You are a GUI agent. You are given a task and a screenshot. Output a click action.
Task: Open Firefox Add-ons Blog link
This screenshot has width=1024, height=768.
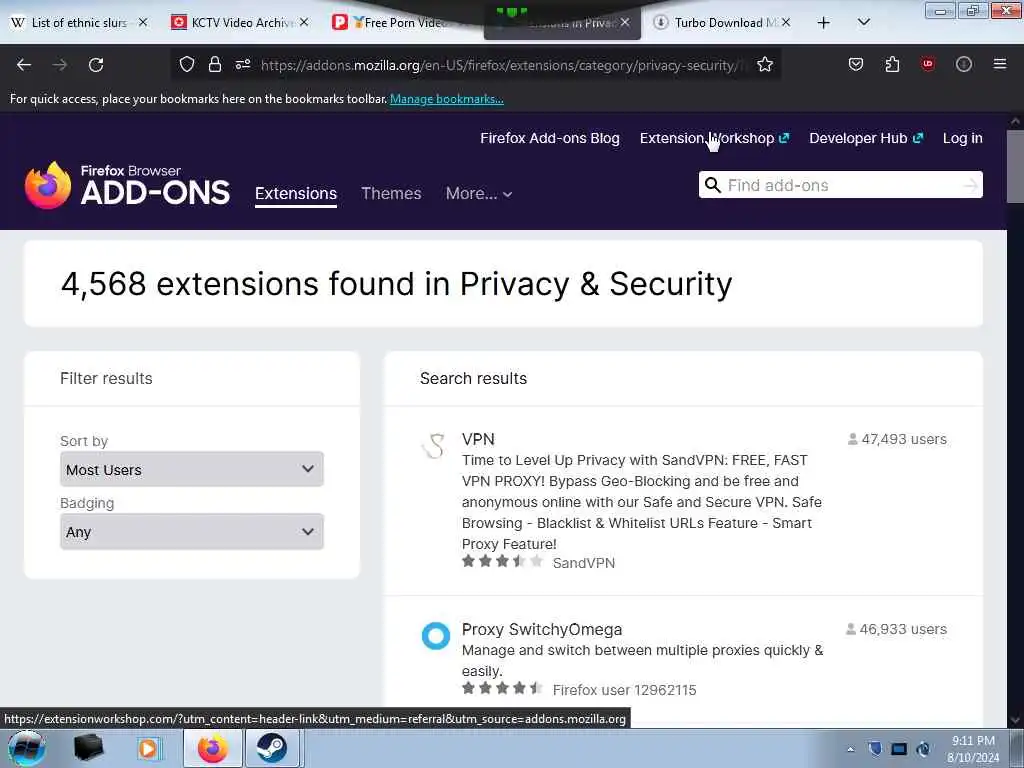click(550, 138)
